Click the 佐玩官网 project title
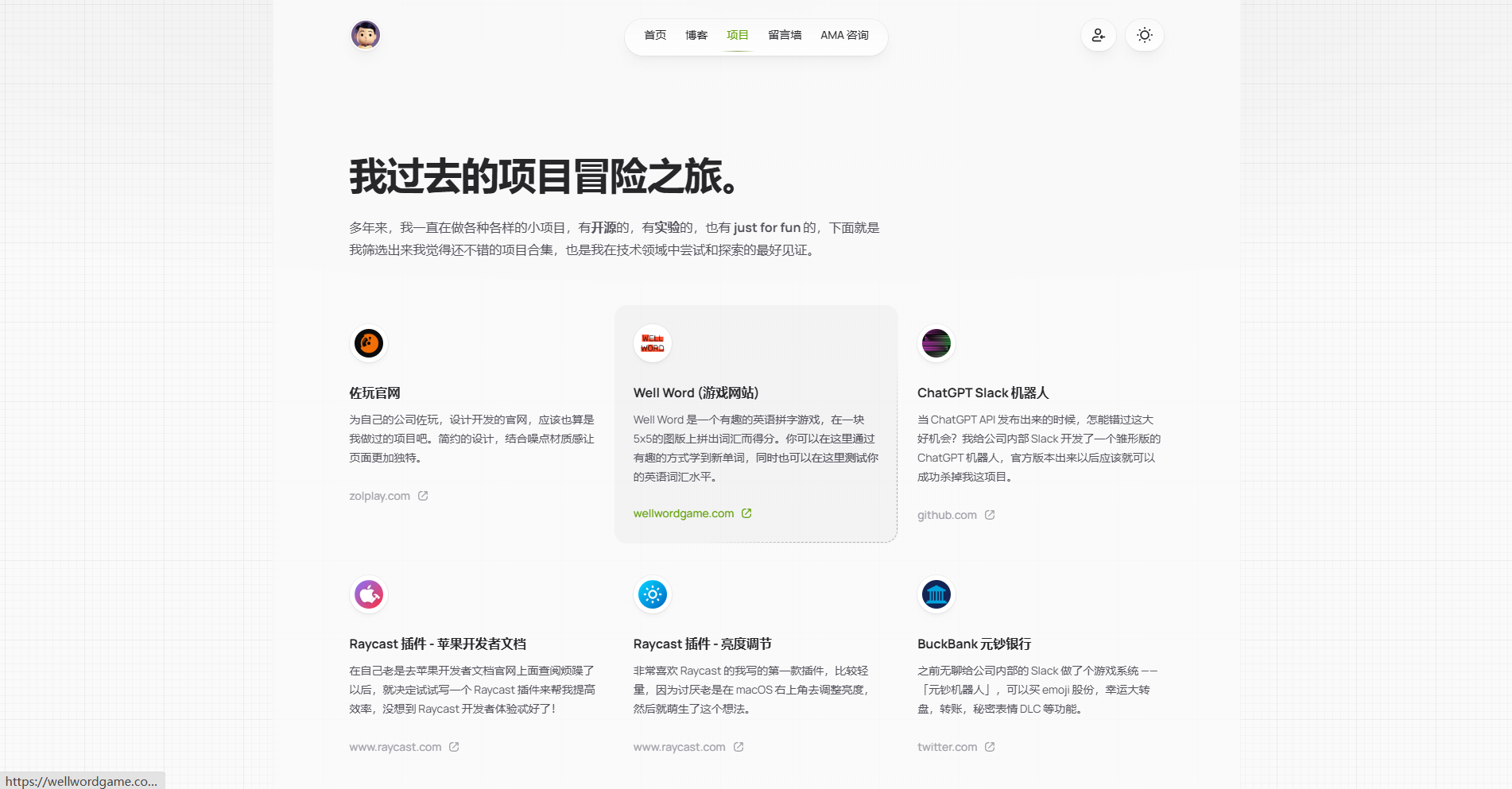This screenshot has height=789, width=1512. [374, 393]
